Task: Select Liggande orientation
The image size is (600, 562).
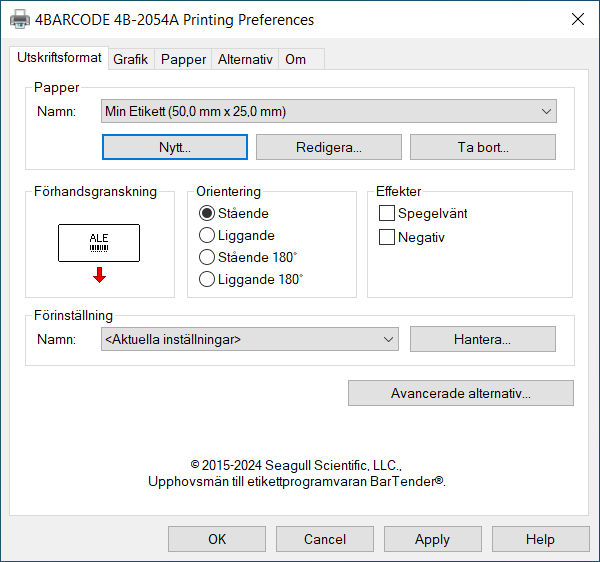Action: point(208,236)
